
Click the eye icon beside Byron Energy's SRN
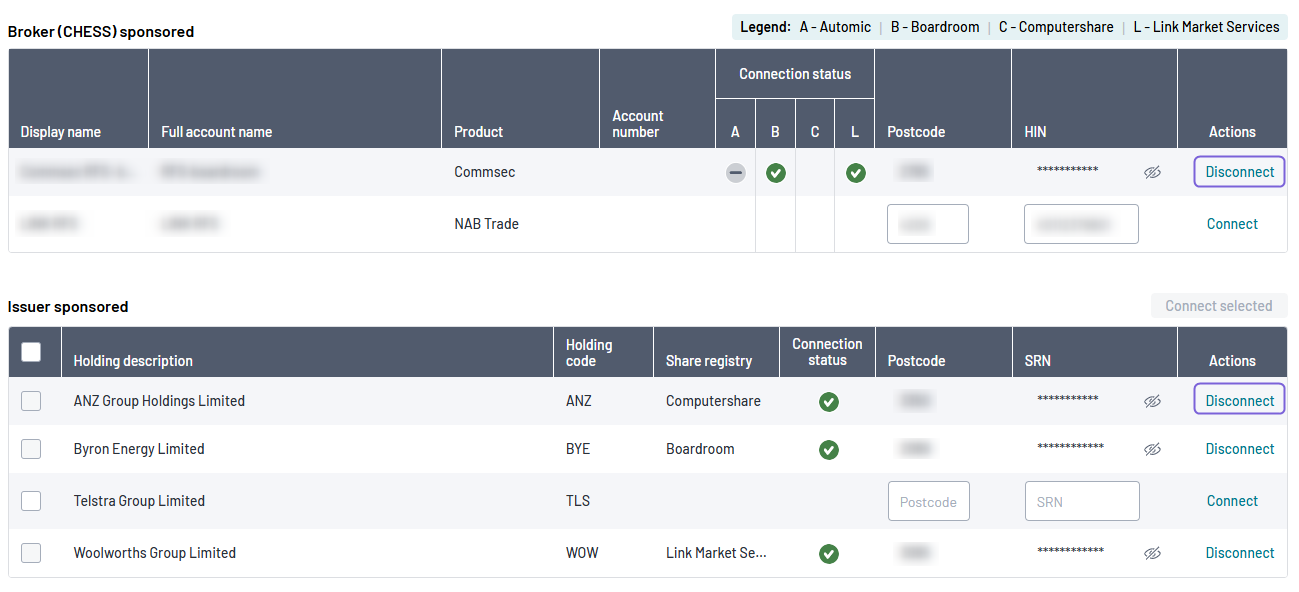1152,450
